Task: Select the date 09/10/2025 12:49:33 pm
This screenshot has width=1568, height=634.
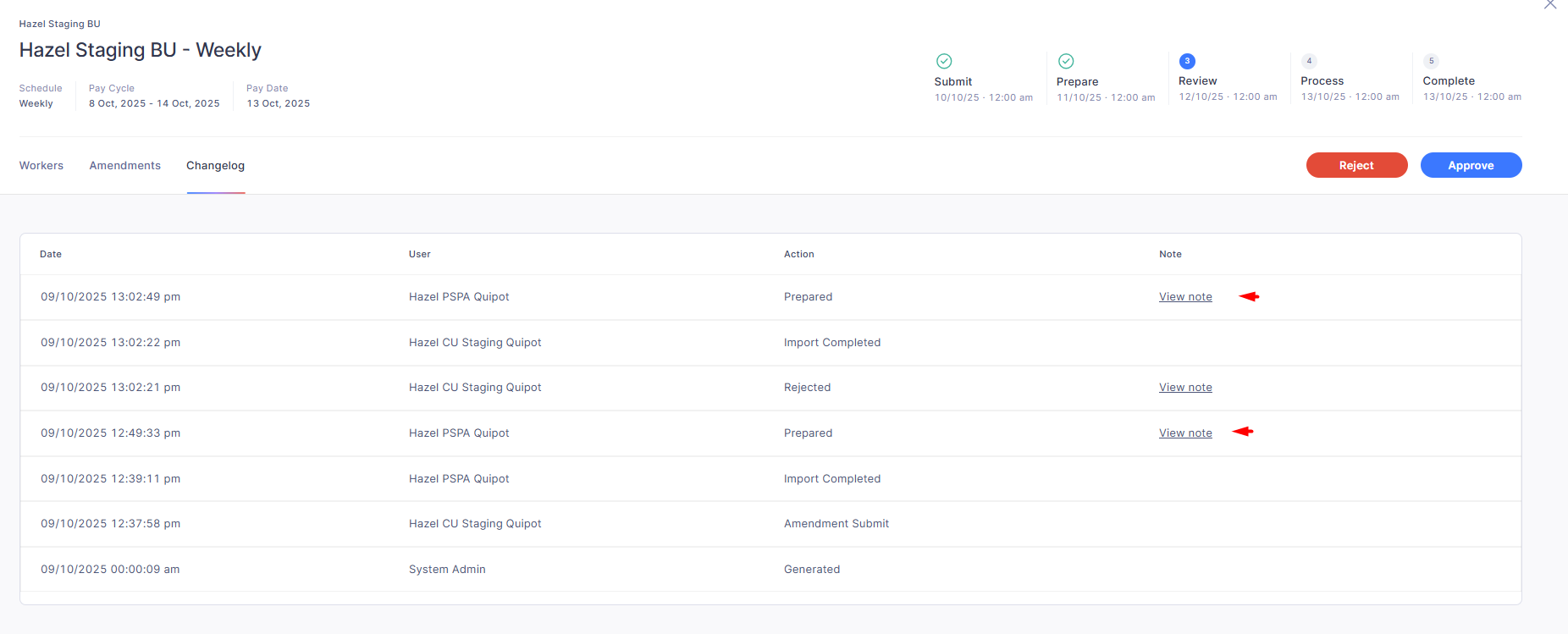Action: pyautogui.click(x=111, y=433)
